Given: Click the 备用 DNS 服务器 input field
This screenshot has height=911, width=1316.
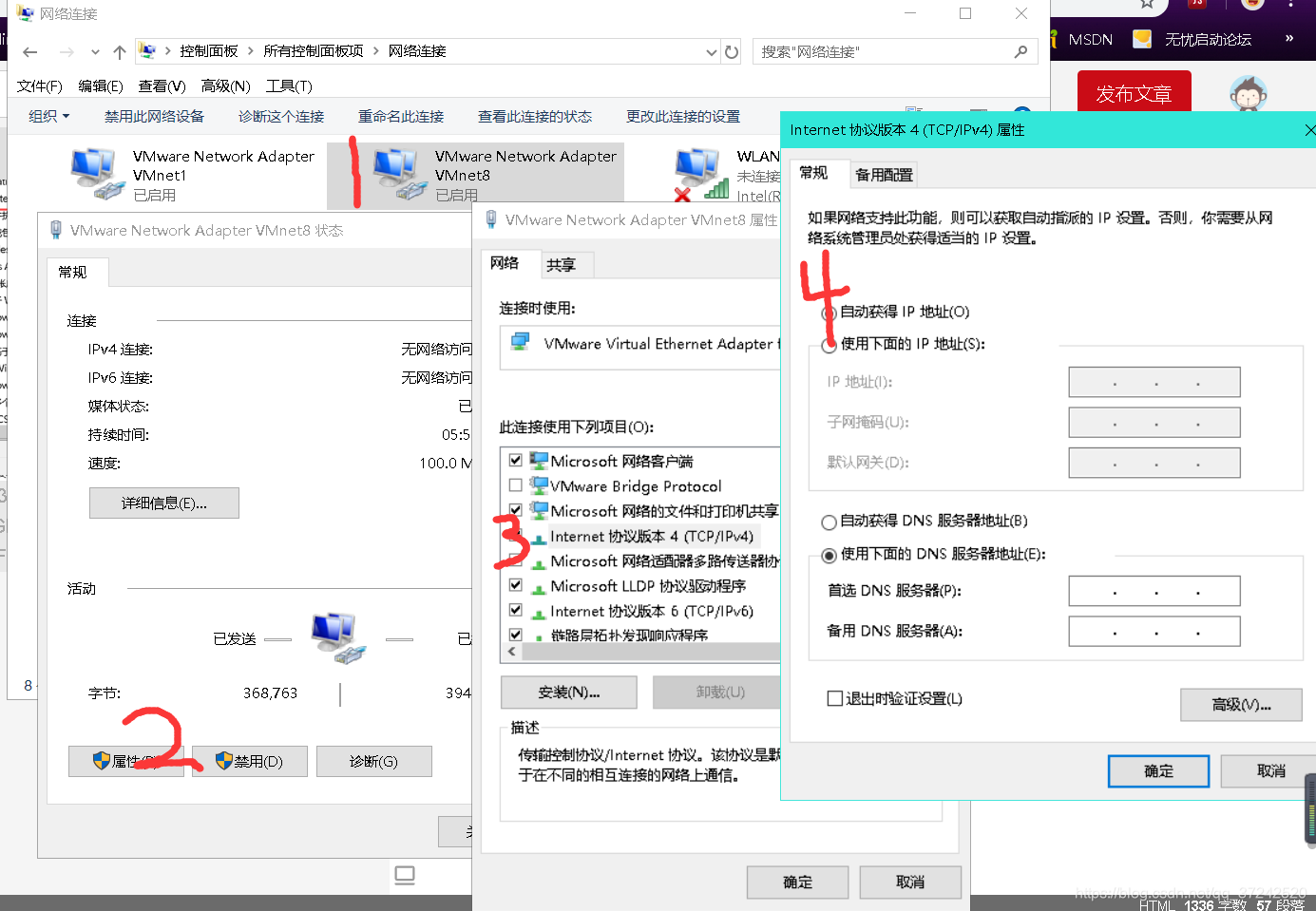Looking at the screenshot, I should 1154,631.
